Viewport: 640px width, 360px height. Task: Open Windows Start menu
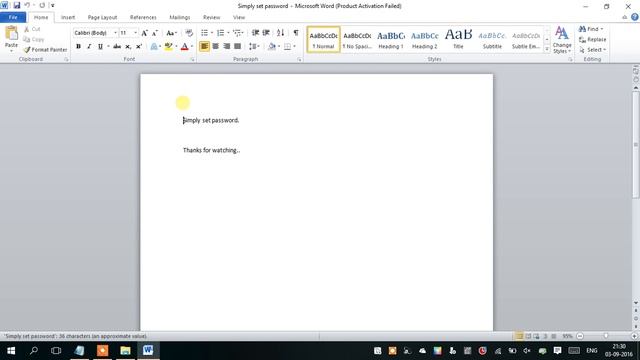[x=11, y=351]
